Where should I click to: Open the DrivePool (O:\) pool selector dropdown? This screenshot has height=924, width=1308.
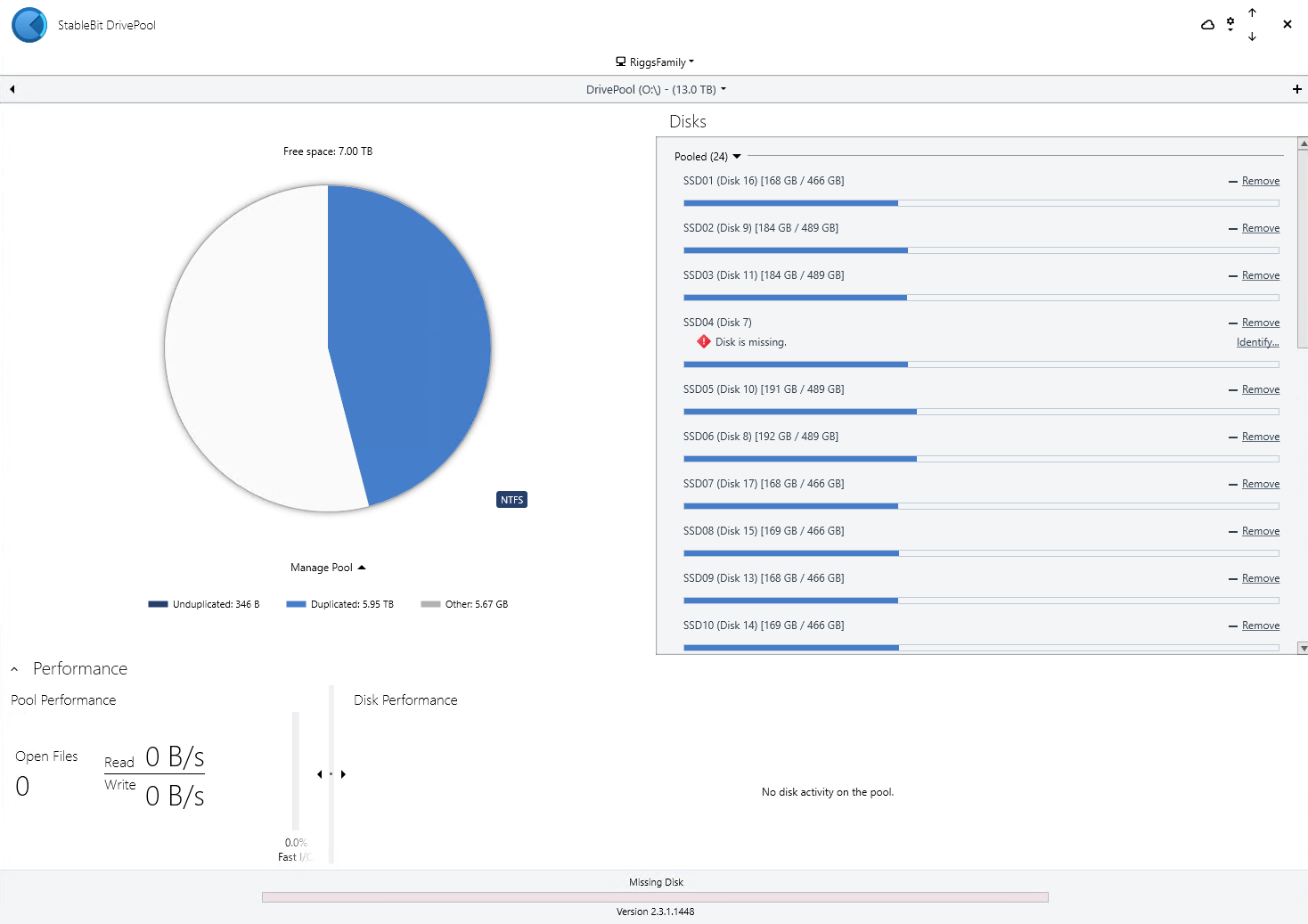(x=656, y=89)
